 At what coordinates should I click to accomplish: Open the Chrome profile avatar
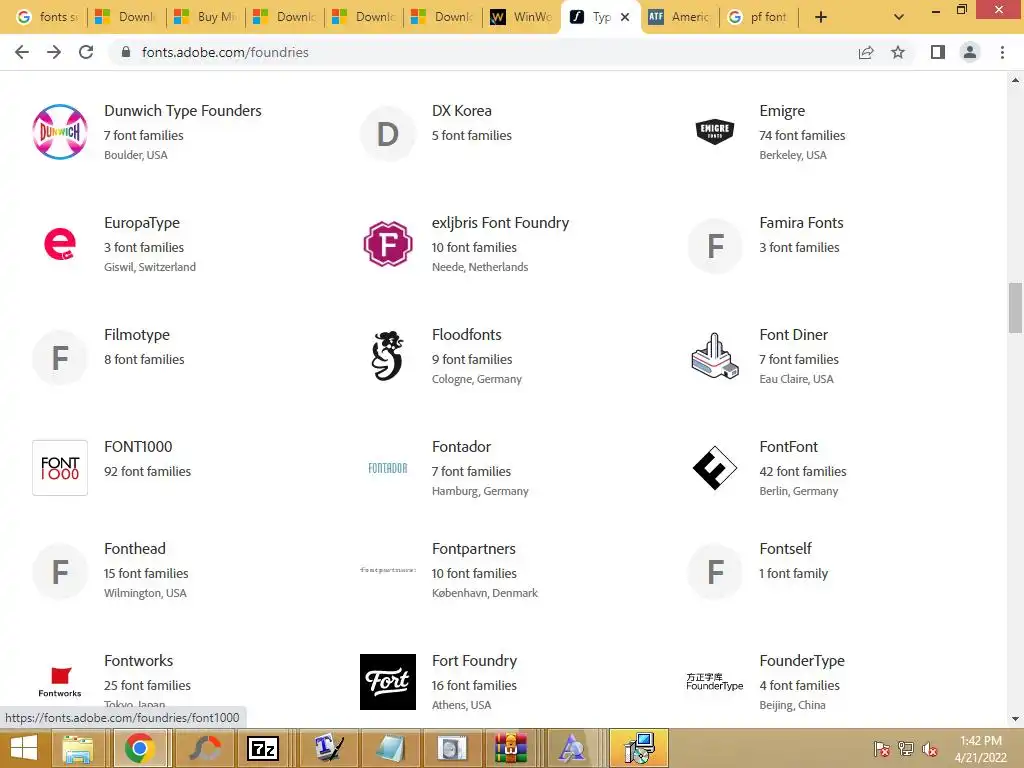970,52
